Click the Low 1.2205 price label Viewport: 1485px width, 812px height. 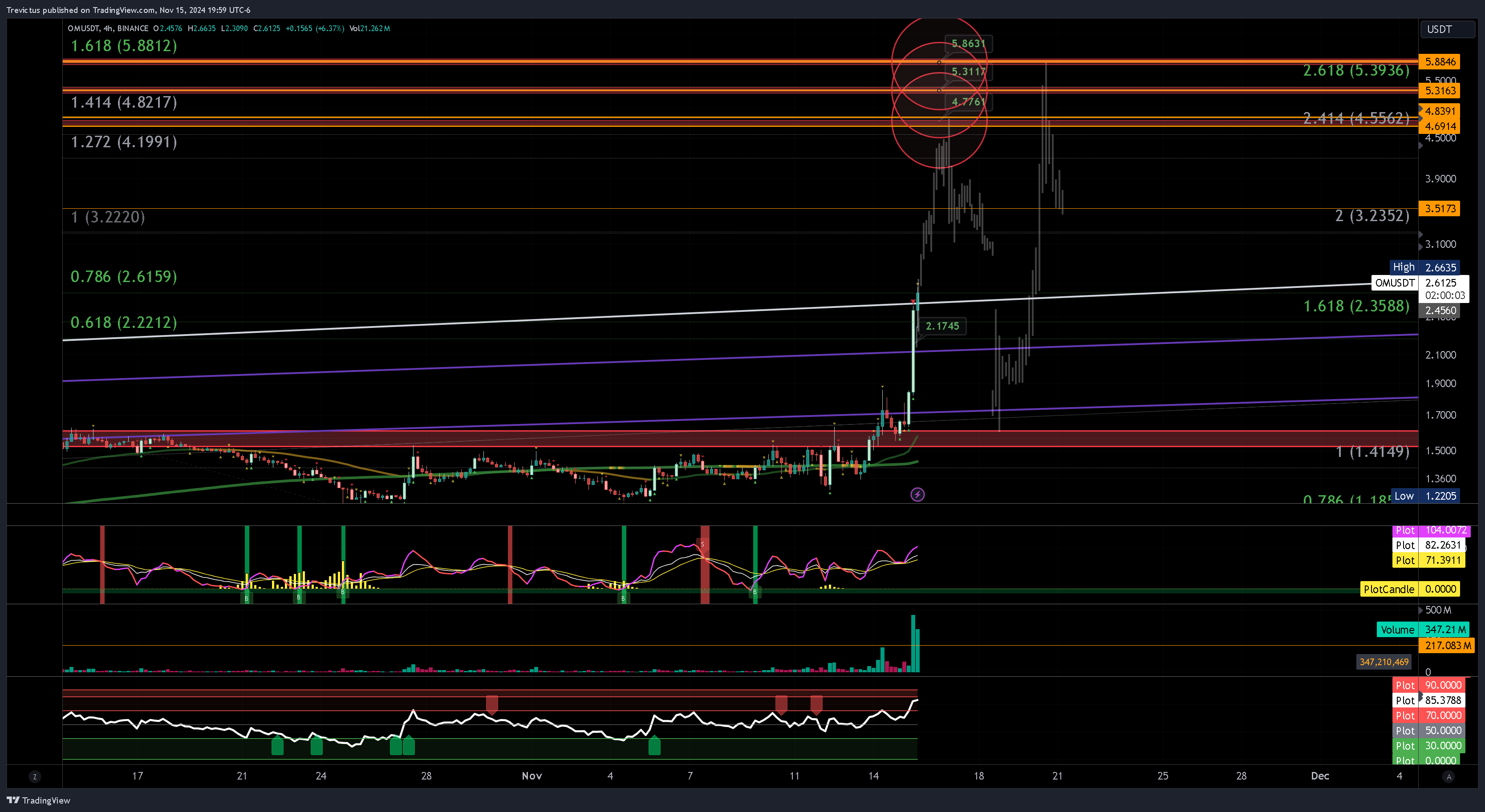pos(1425,496)
